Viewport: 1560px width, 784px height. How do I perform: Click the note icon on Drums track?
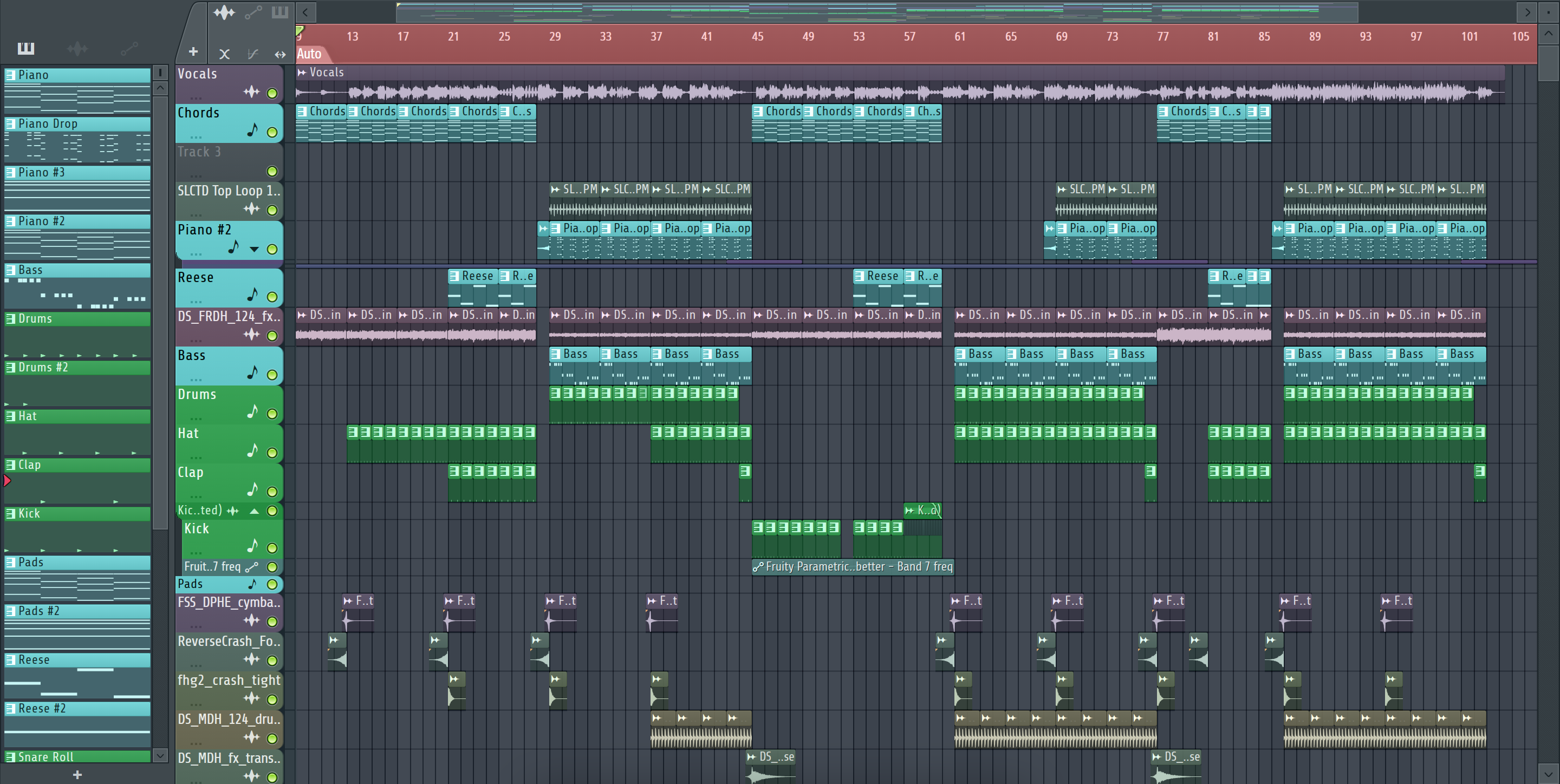tap(252, 411)
